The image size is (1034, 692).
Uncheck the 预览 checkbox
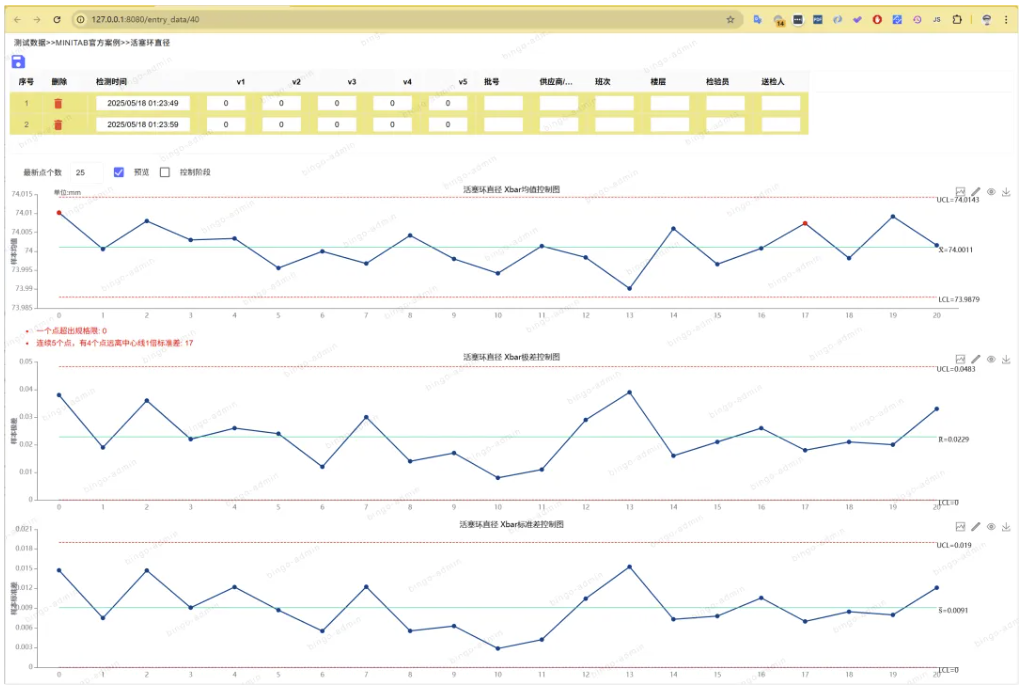tap(120, 172)
